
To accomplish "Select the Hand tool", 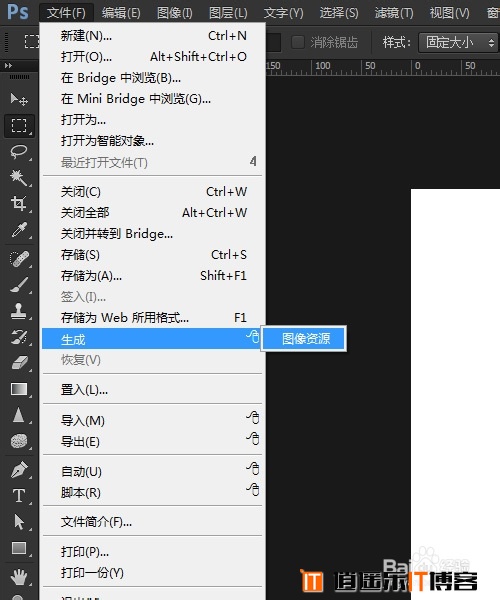I will point(19,577).
